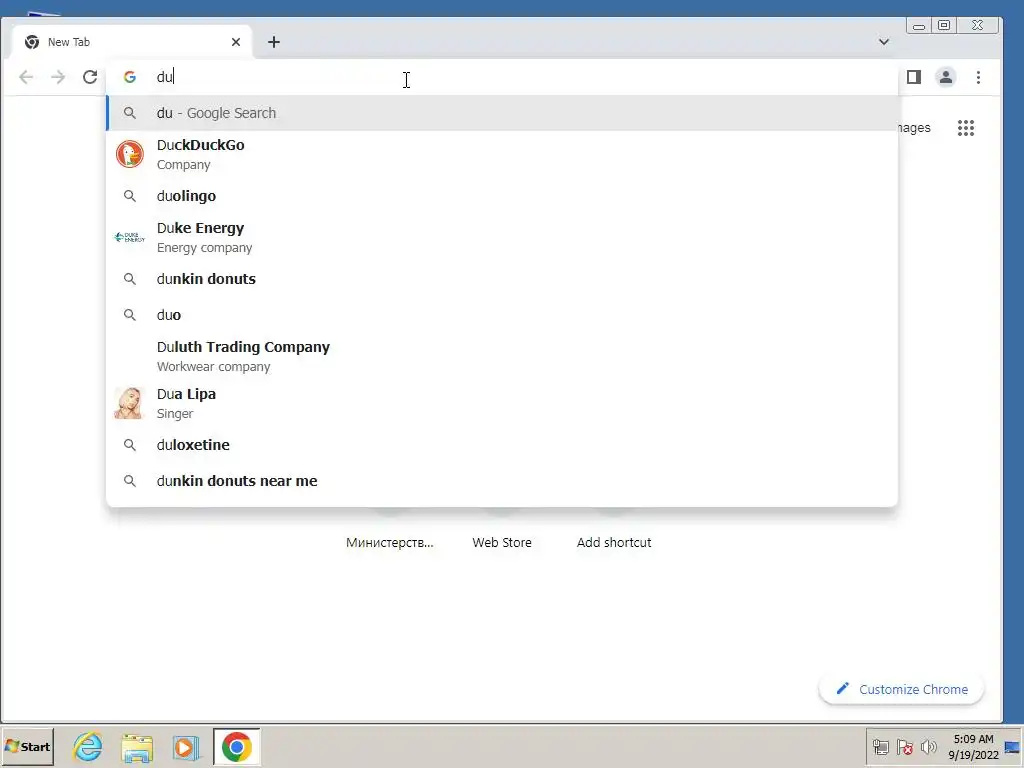Pick the Duluth Trading Company suggestion
This screenshot has height=768, width=1024.
coord(502,356)
